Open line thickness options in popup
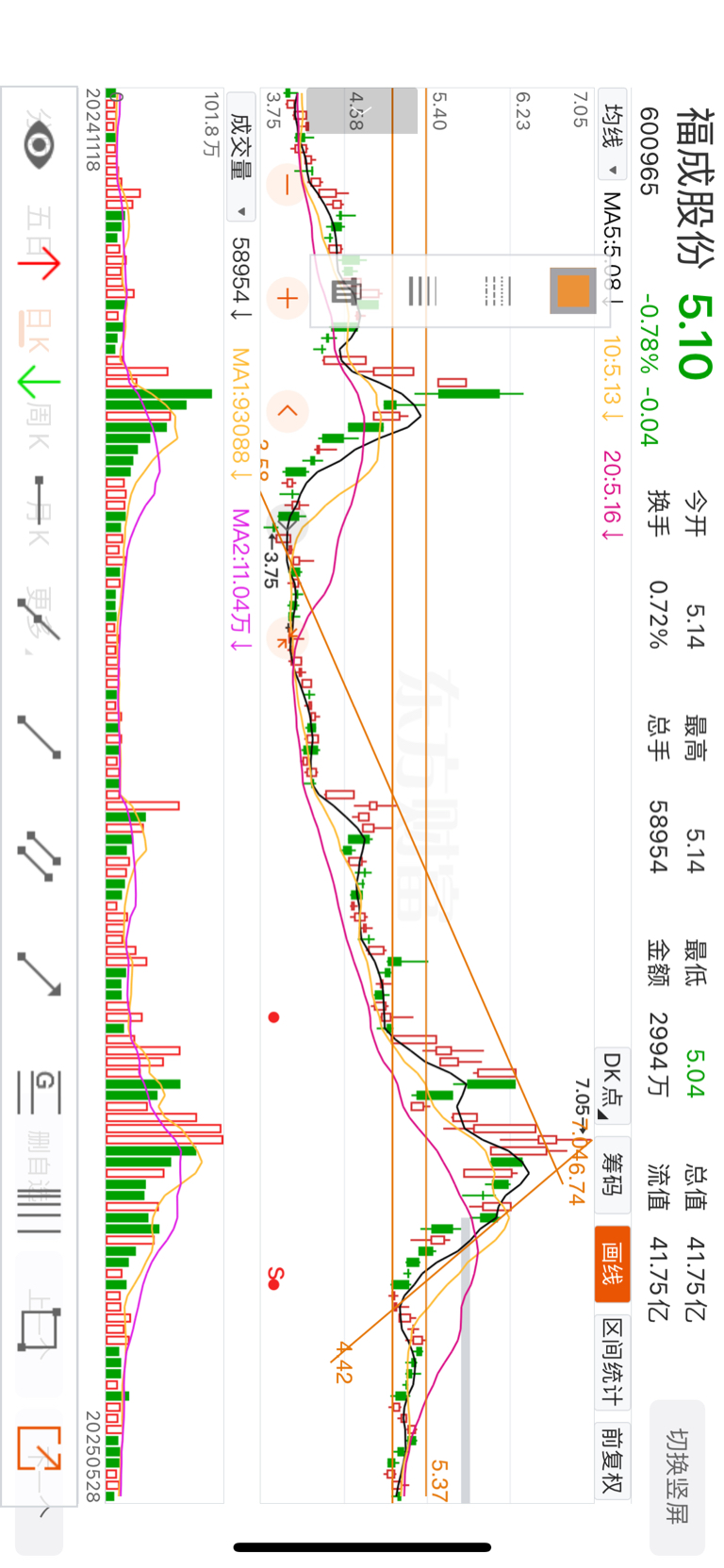 [421, 291]
